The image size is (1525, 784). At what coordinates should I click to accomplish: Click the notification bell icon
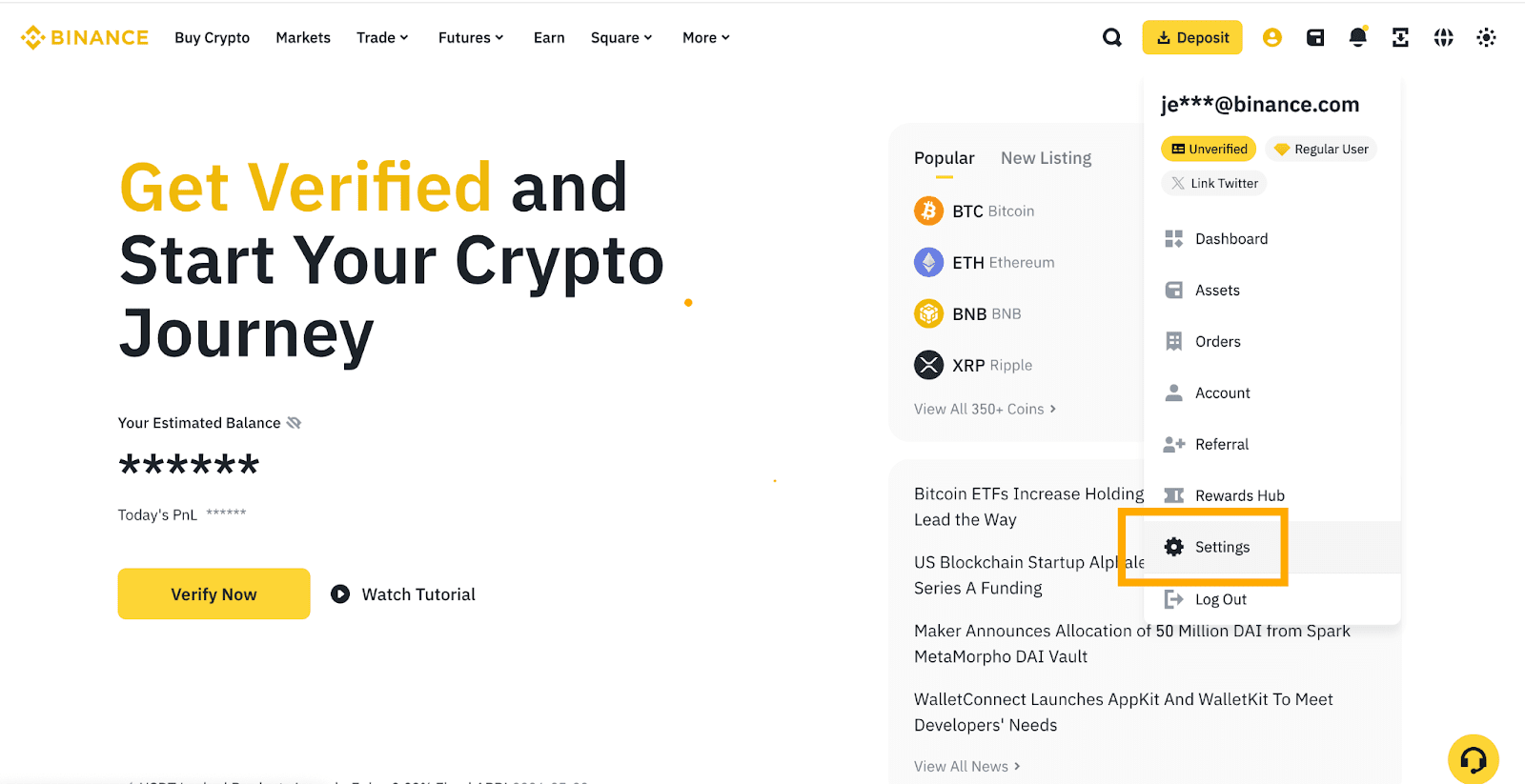click(1357, 37)
